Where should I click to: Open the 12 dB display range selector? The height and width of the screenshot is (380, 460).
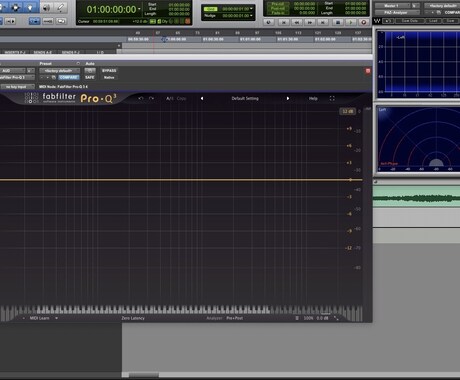(348, 111)
